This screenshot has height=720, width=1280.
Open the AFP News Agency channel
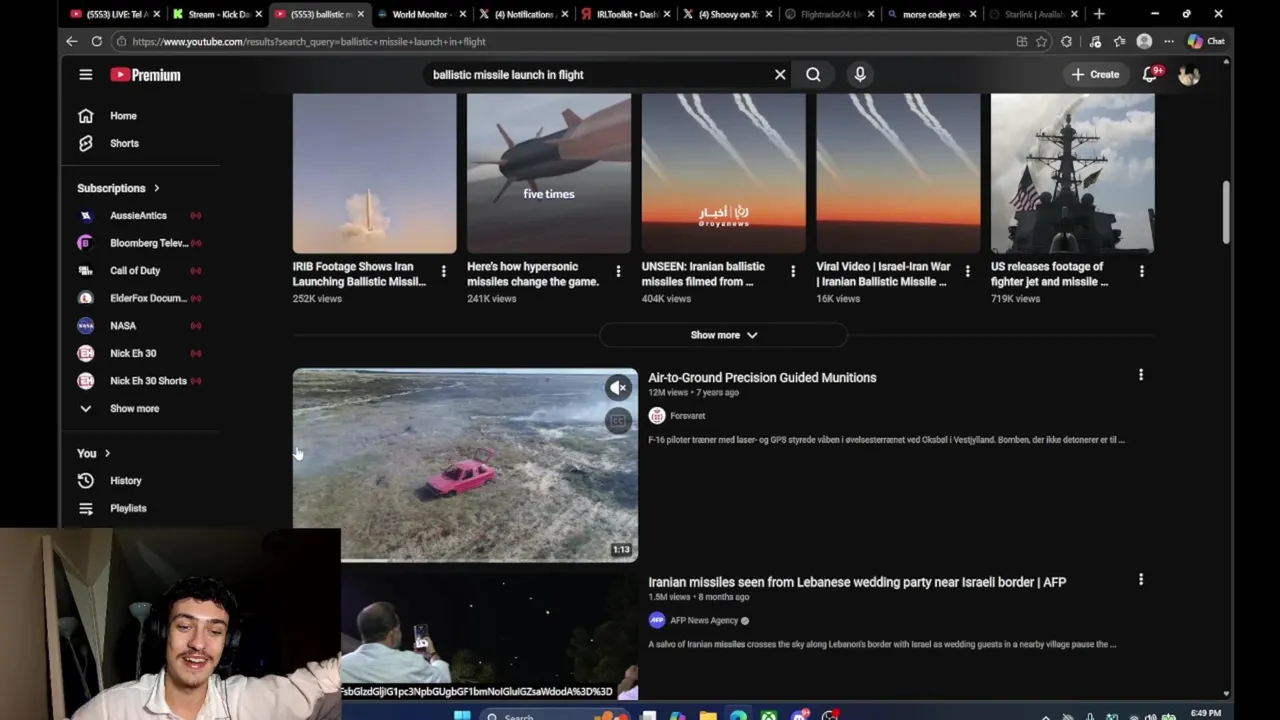pyautogui.click(x=704, y=620)
